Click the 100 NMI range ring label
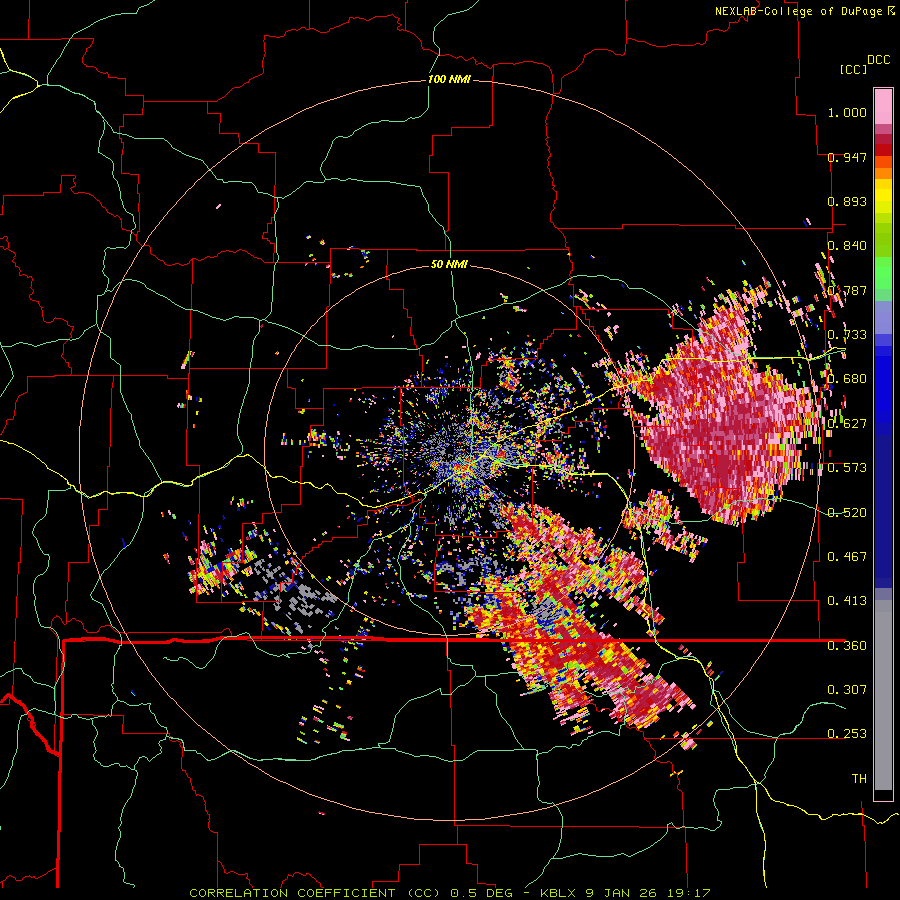The height and width of the screenshot is (900, 900). click(449, 79)
